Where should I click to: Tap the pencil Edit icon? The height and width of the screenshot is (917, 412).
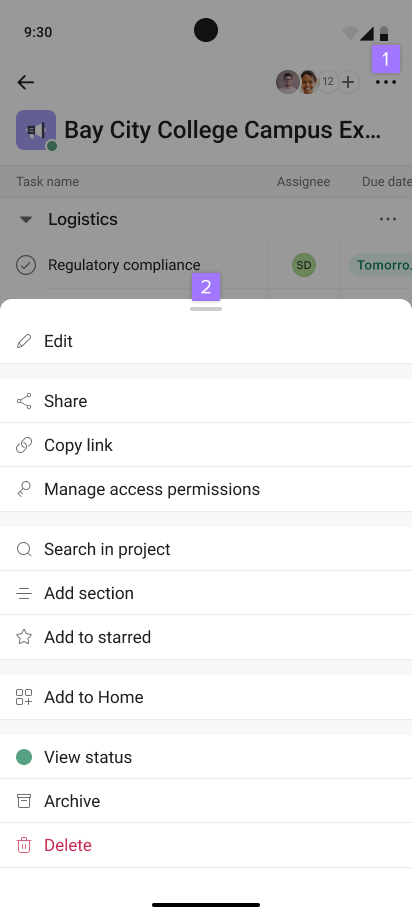[x=23, y=341]
